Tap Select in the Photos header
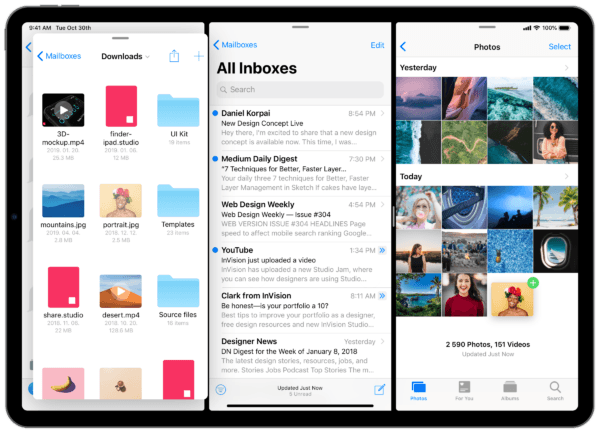 [x=559, y=46]
